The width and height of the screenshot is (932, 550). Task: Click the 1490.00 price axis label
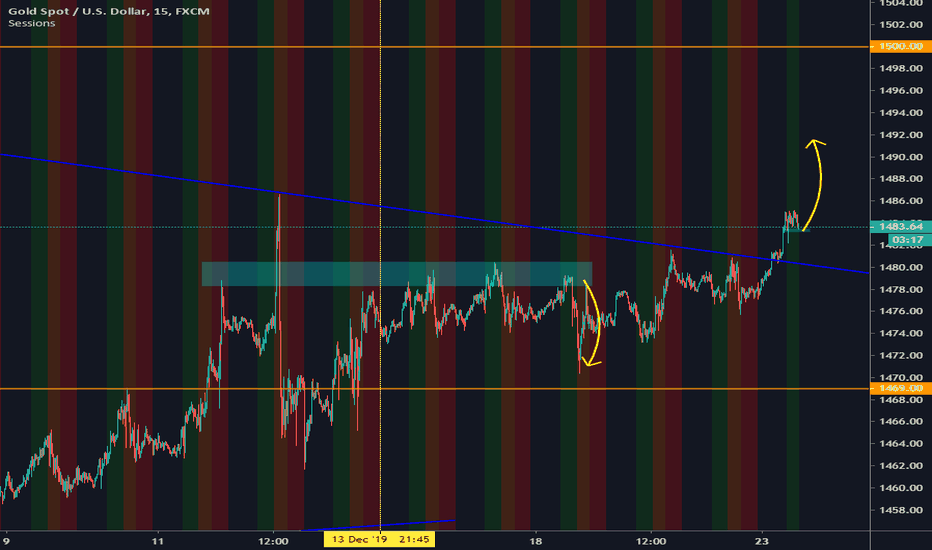[x=900, y=157]
